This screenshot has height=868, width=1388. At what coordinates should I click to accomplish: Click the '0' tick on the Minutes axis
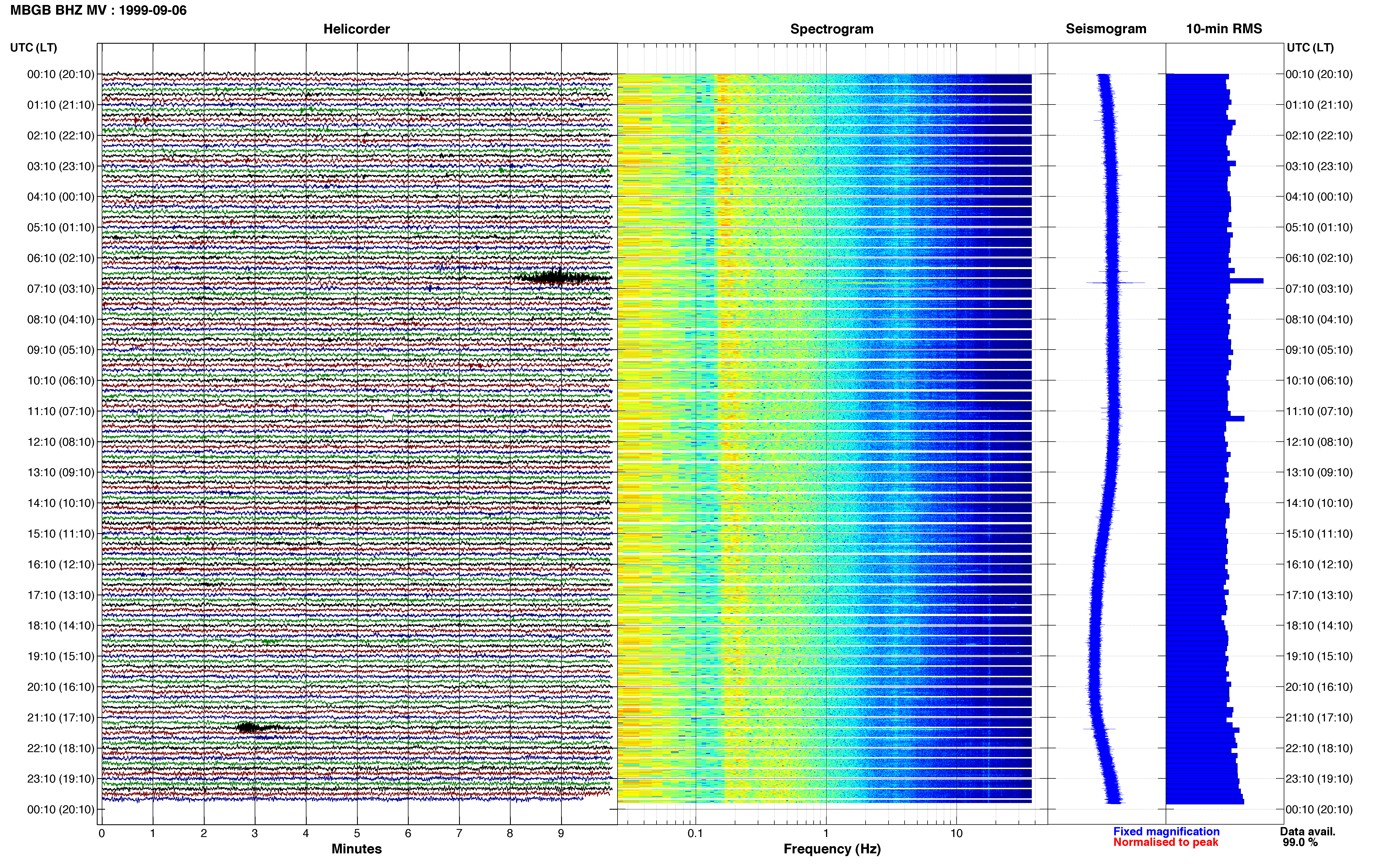(x=101, y=833)
